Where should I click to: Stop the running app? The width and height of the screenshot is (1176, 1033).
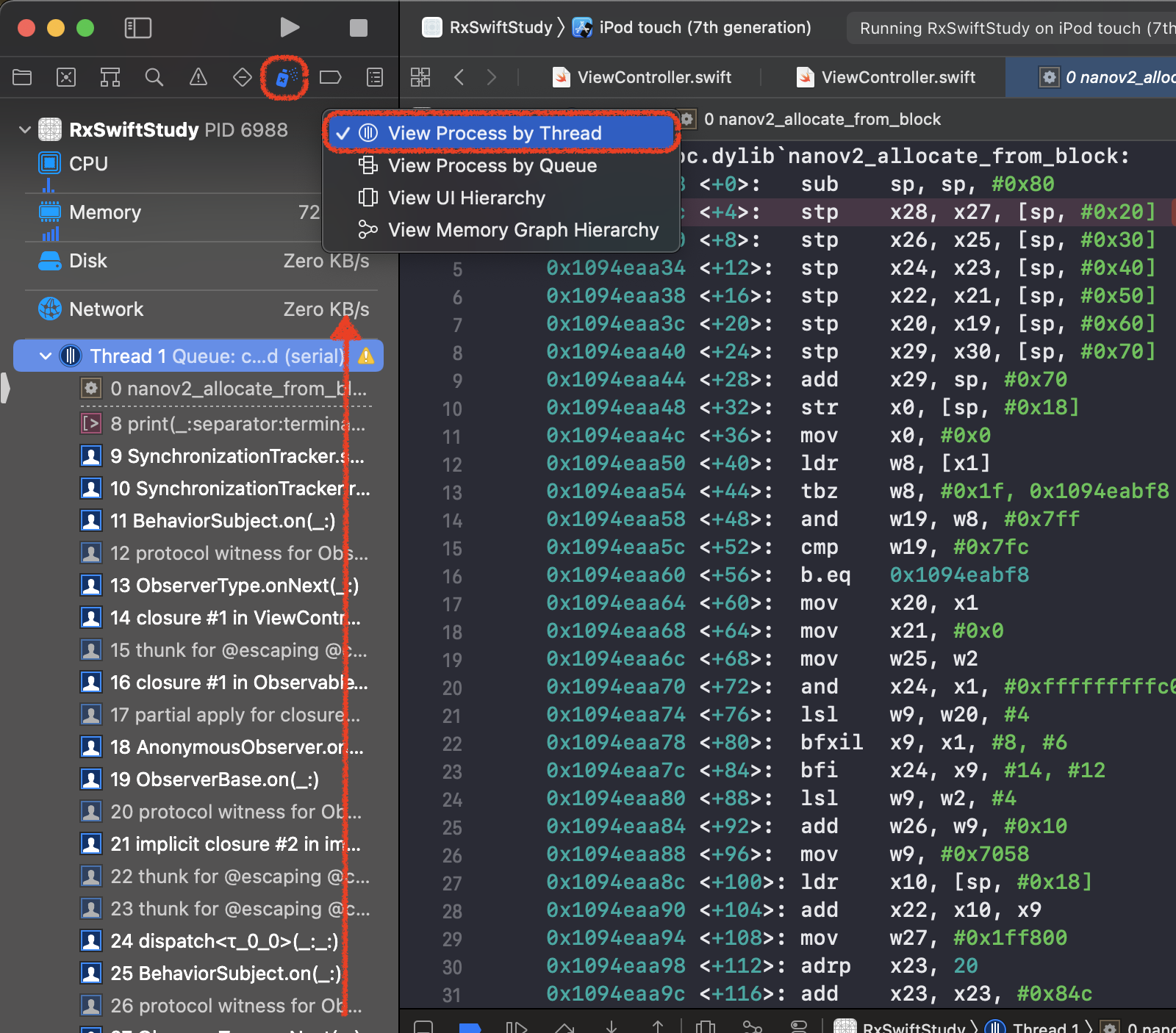358,28
